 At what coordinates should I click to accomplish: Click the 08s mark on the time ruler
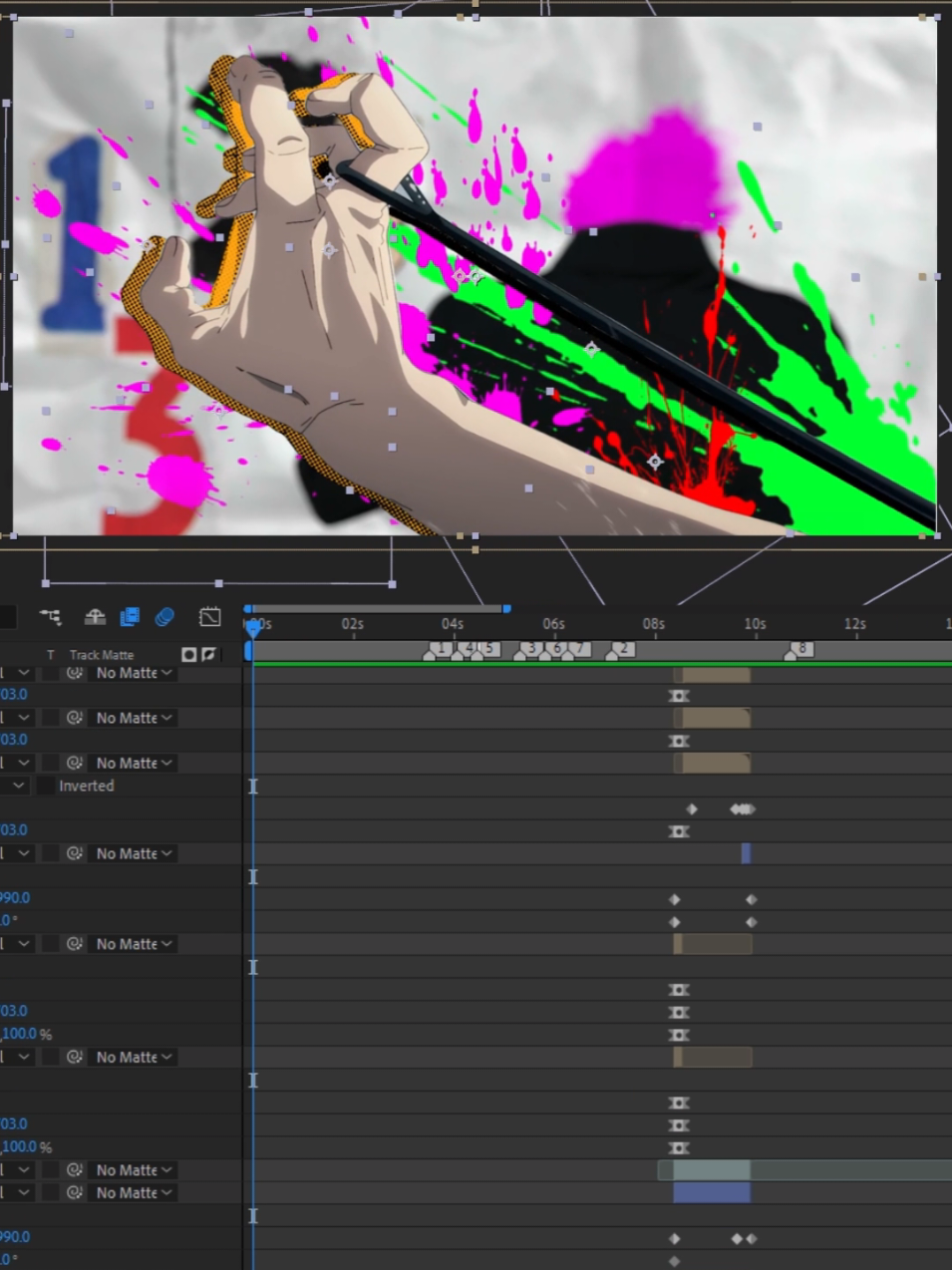coord(654,624)
